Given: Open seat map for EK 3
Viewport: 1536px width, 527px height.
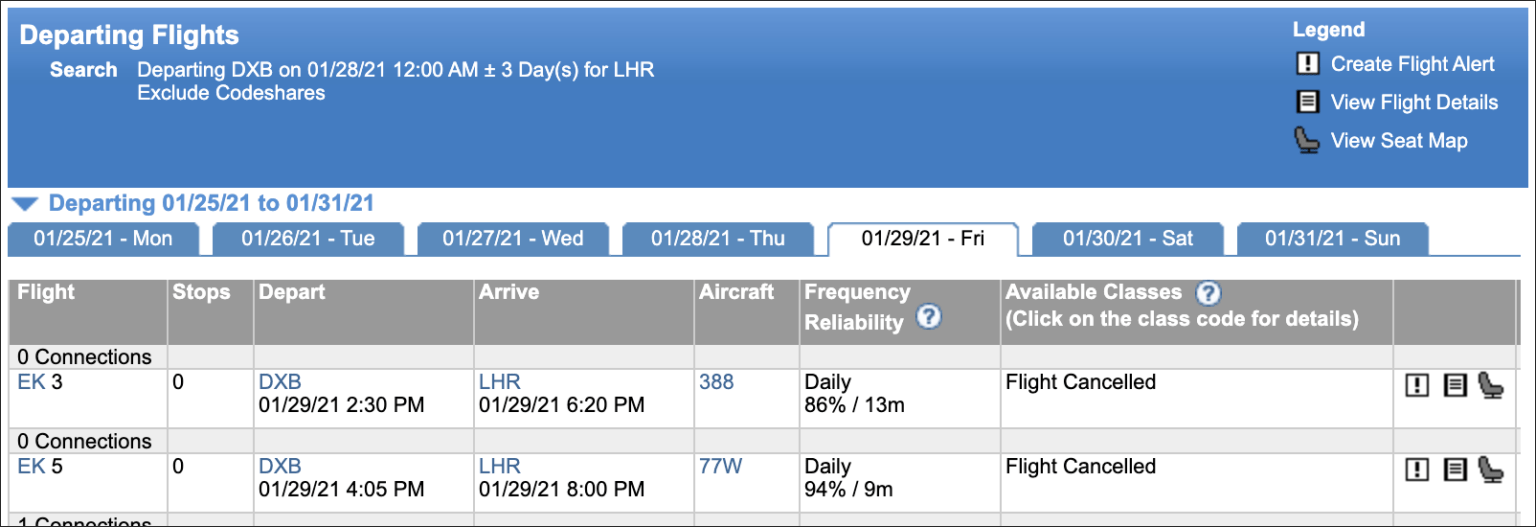Looking at the screenshot, I should tap(1491, 385).
